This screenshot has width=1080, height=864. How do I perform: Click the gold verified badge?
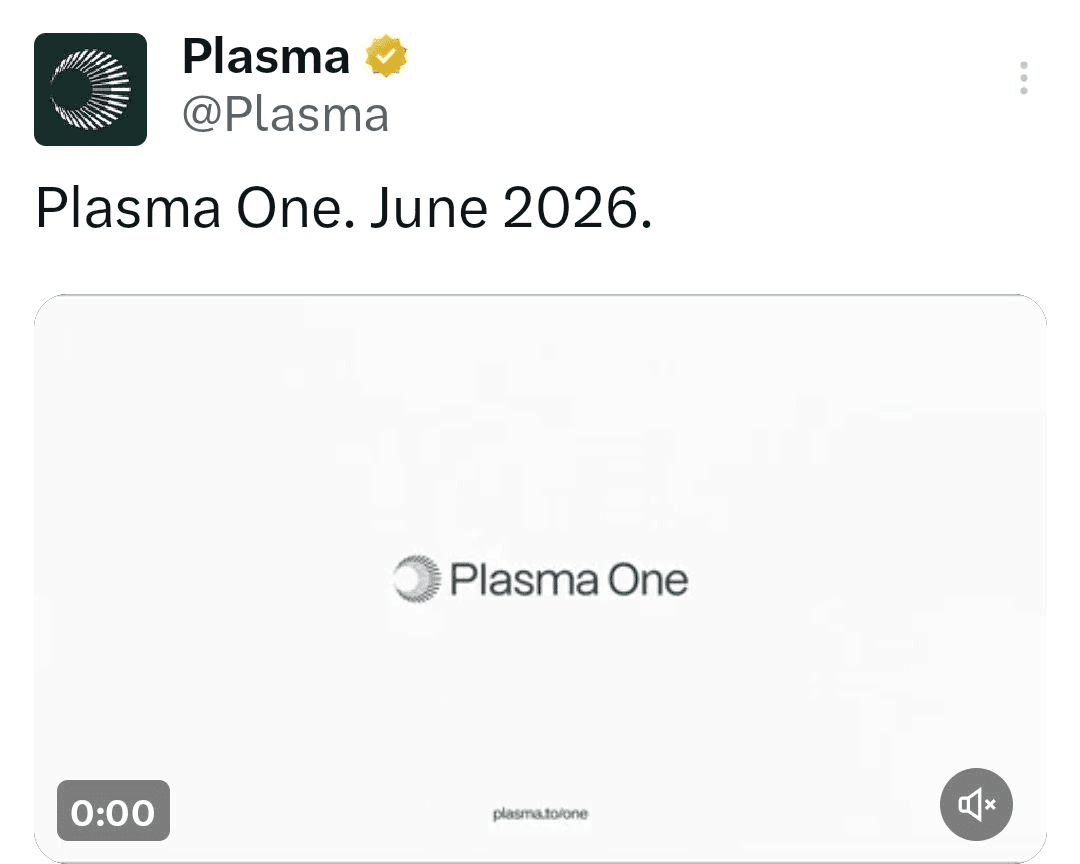pos(386,57)
